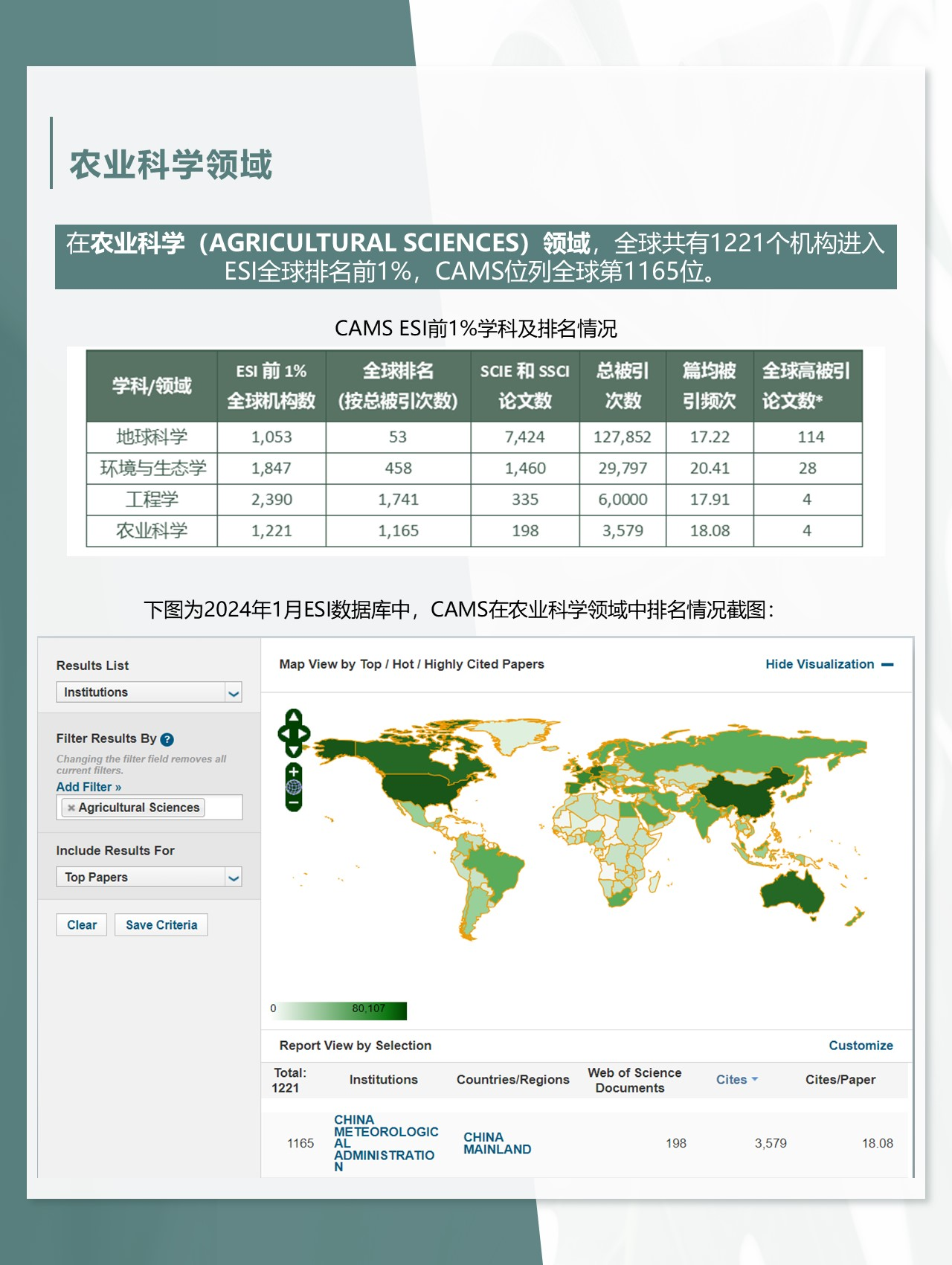Click inside the filter input field
Image resolution: width=952 pixels, height=1265 pixels.
pyautogui.click(x=223, y=808)
